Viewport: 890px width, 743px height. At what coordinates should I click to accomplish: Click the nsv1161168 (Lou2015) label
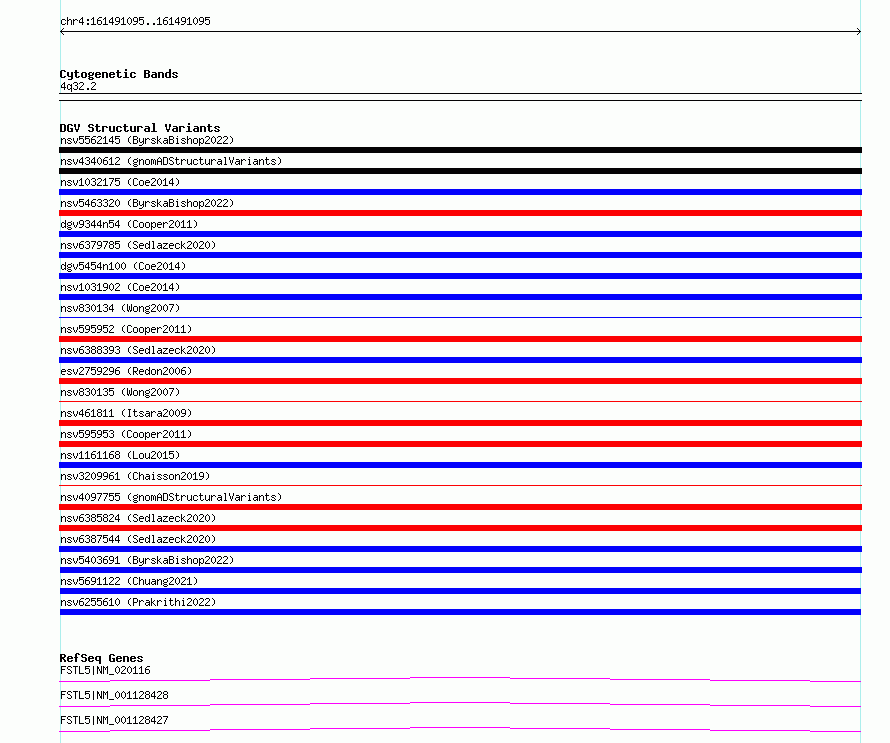coord(120,455)
